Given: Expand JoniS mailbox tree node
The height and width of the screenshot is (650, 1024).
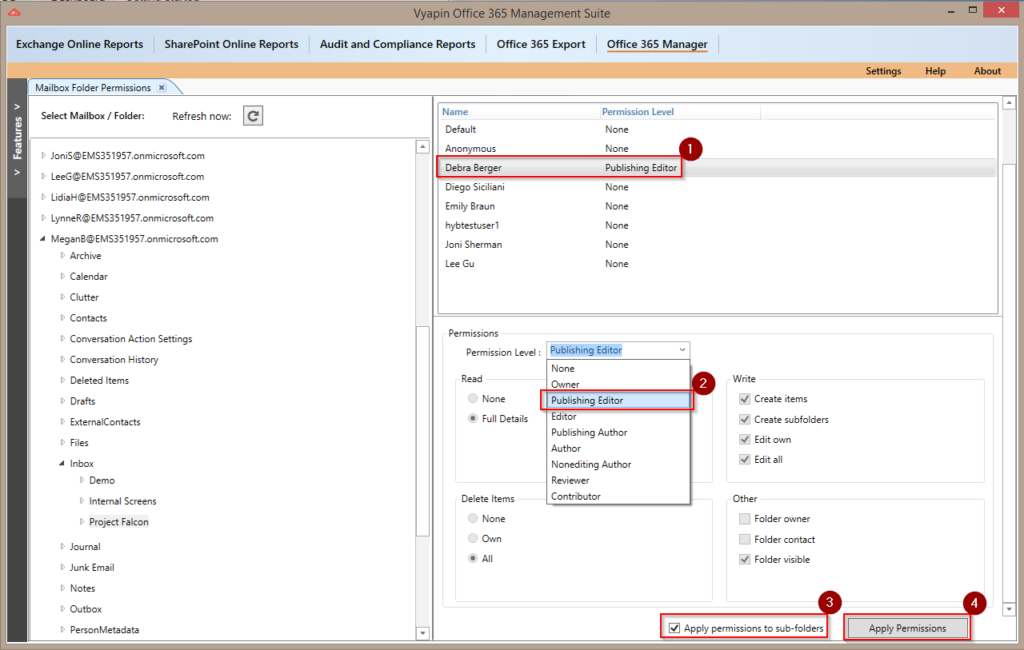Looking at the screenshot, I should pos(43,155).
